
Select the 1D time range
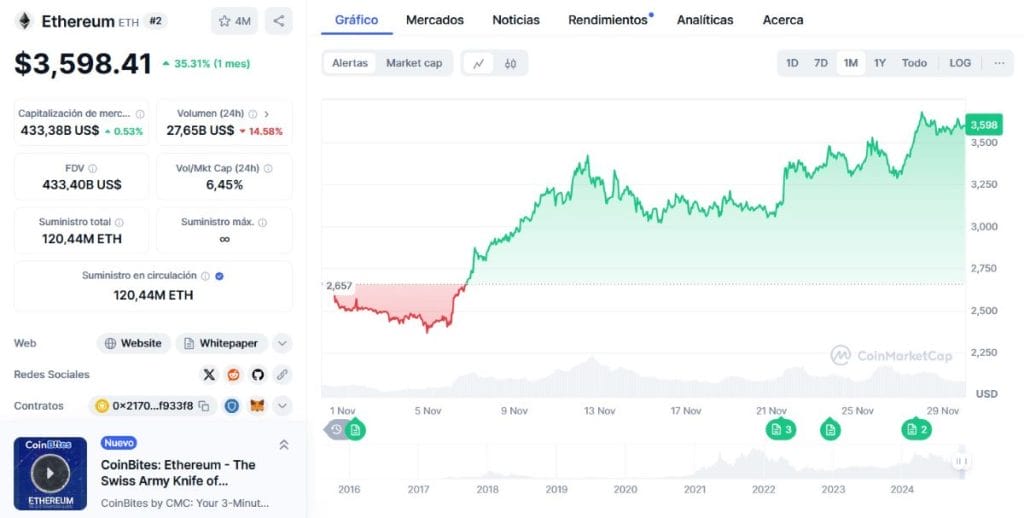pyautogui.click(x=792, y=63)
